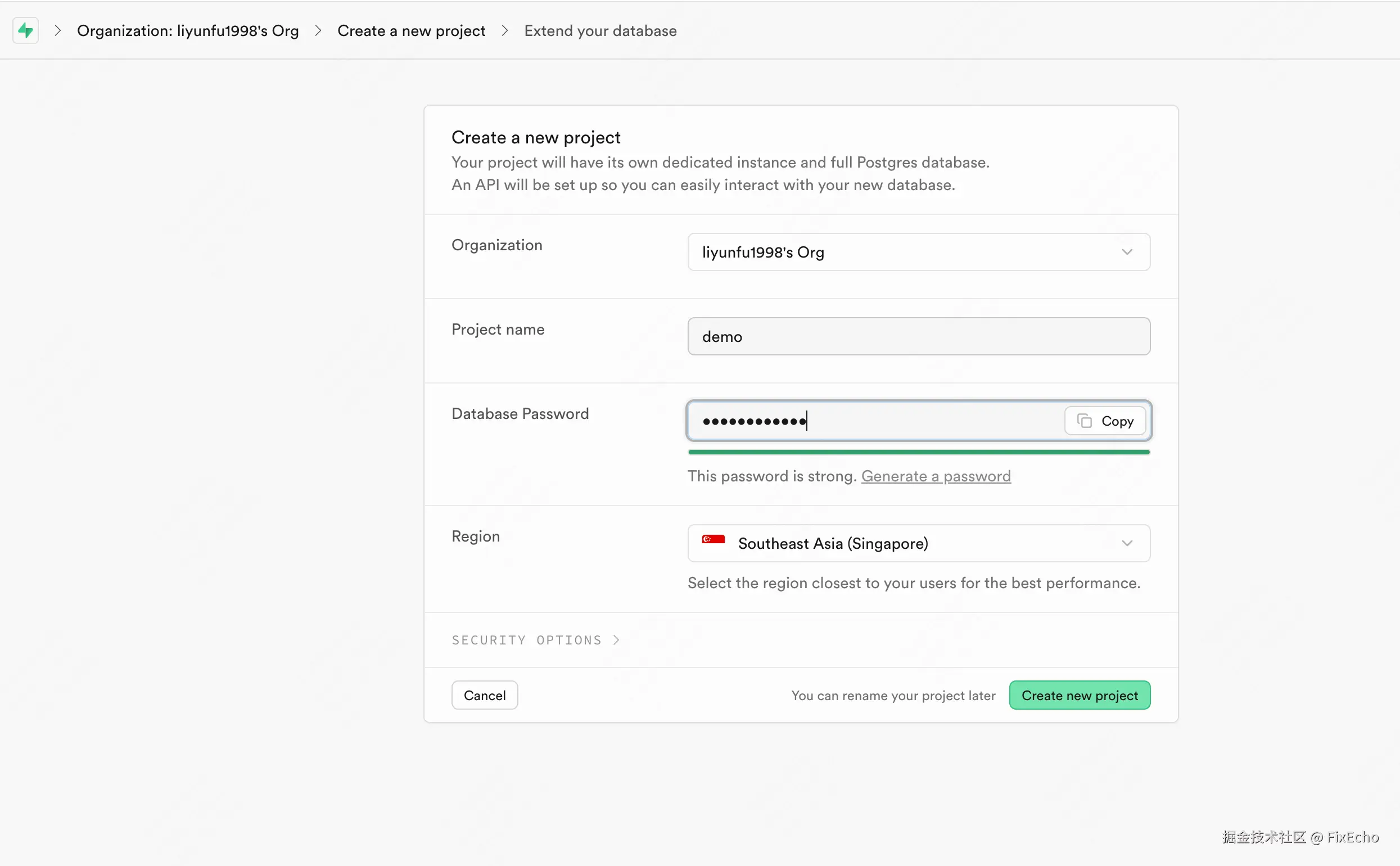Click chevron before Extend your database breadcrumb
Screen dimensions: 1400x866
(504, 30)
